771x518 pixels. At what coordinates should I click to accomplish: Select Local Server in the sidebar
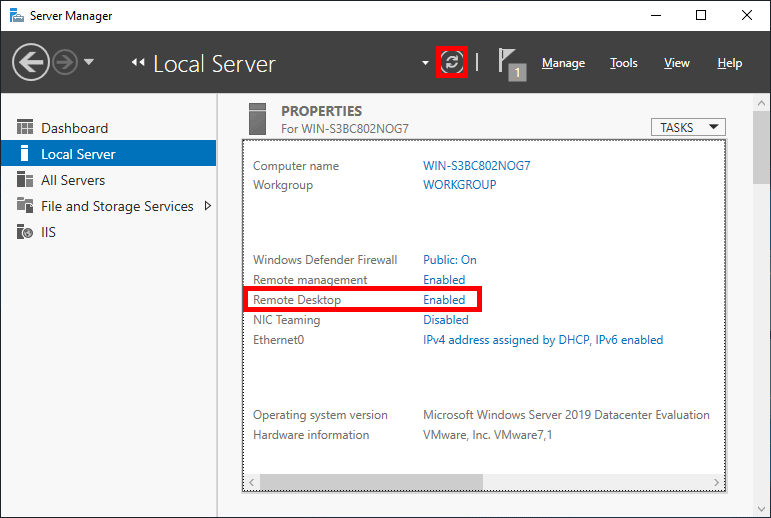[x=78, y=154]
